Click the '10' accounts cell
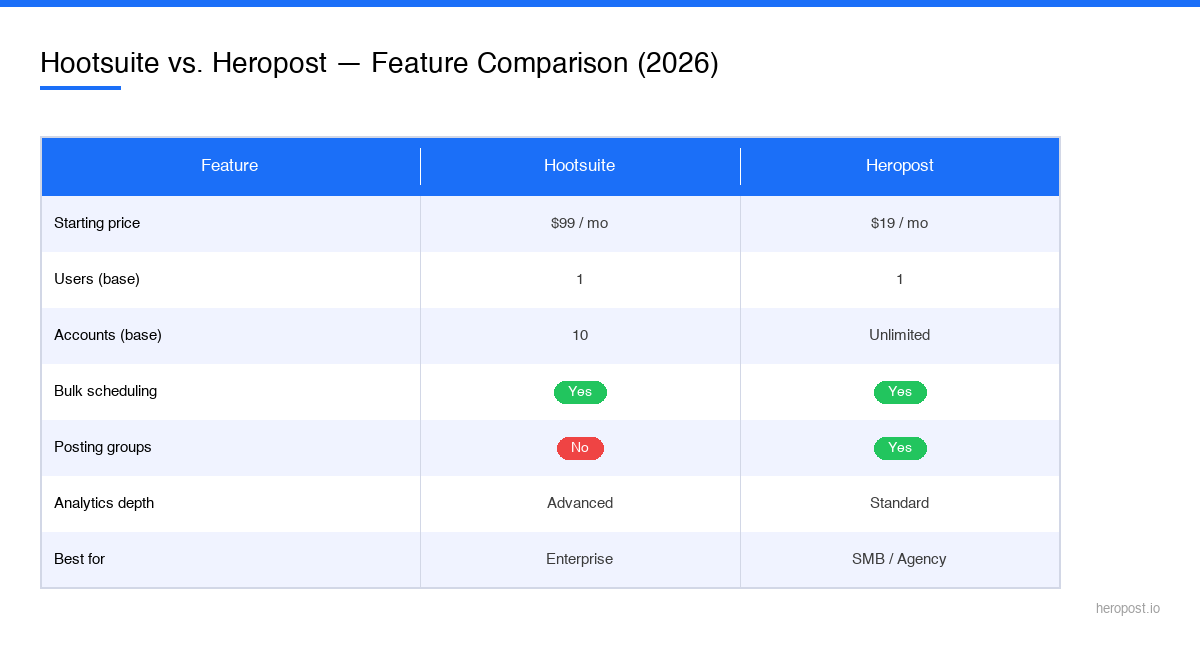The width and height of the screenshot is (1200, 664). tap(580, 335)
